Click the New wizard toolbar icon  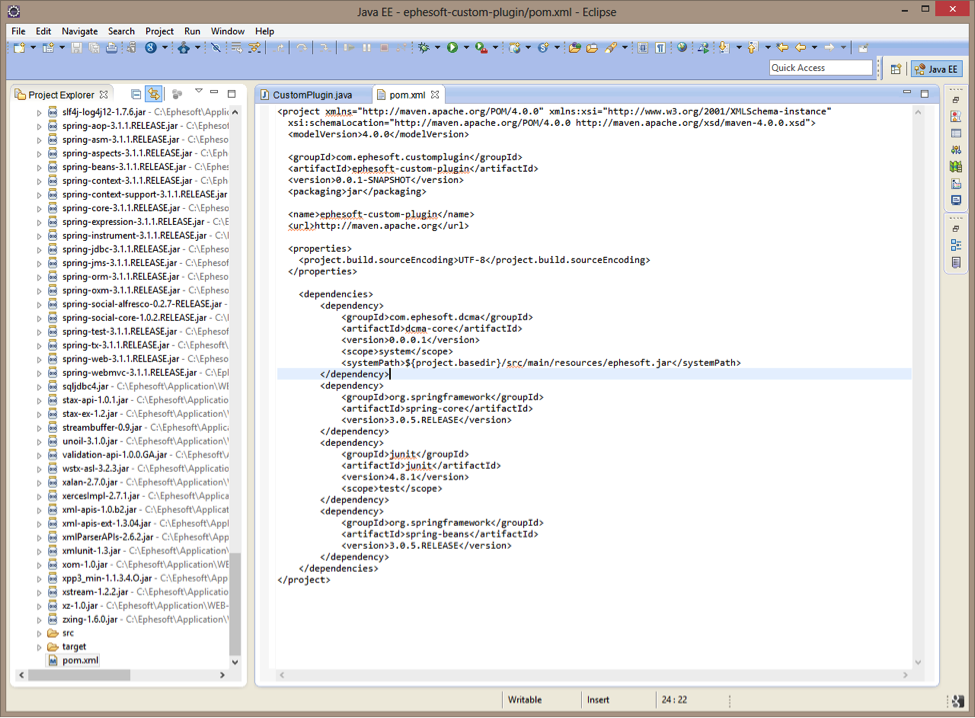click(19, 48)
